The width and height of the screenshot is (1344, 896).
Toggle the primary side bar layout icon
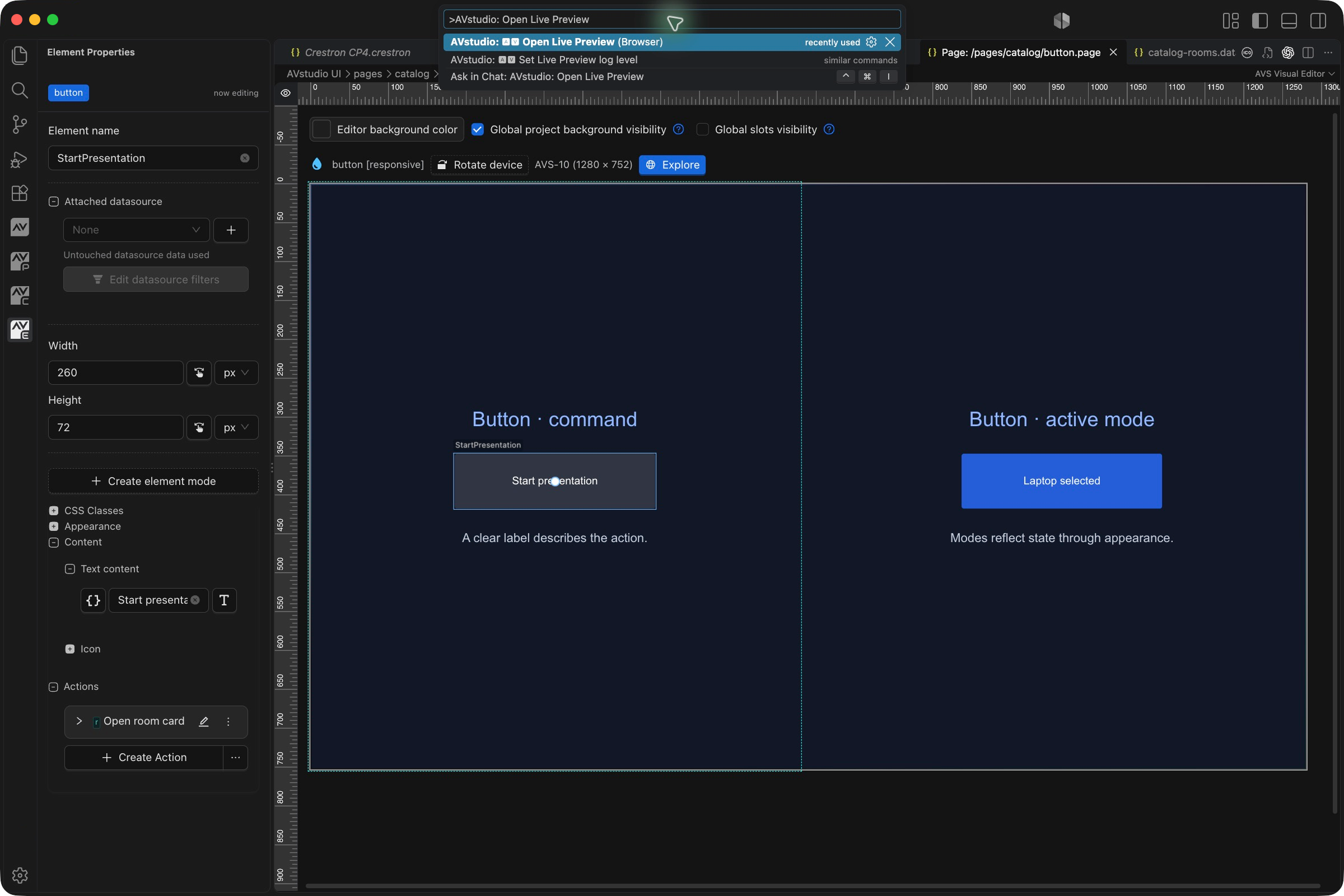click(1259, 21)
